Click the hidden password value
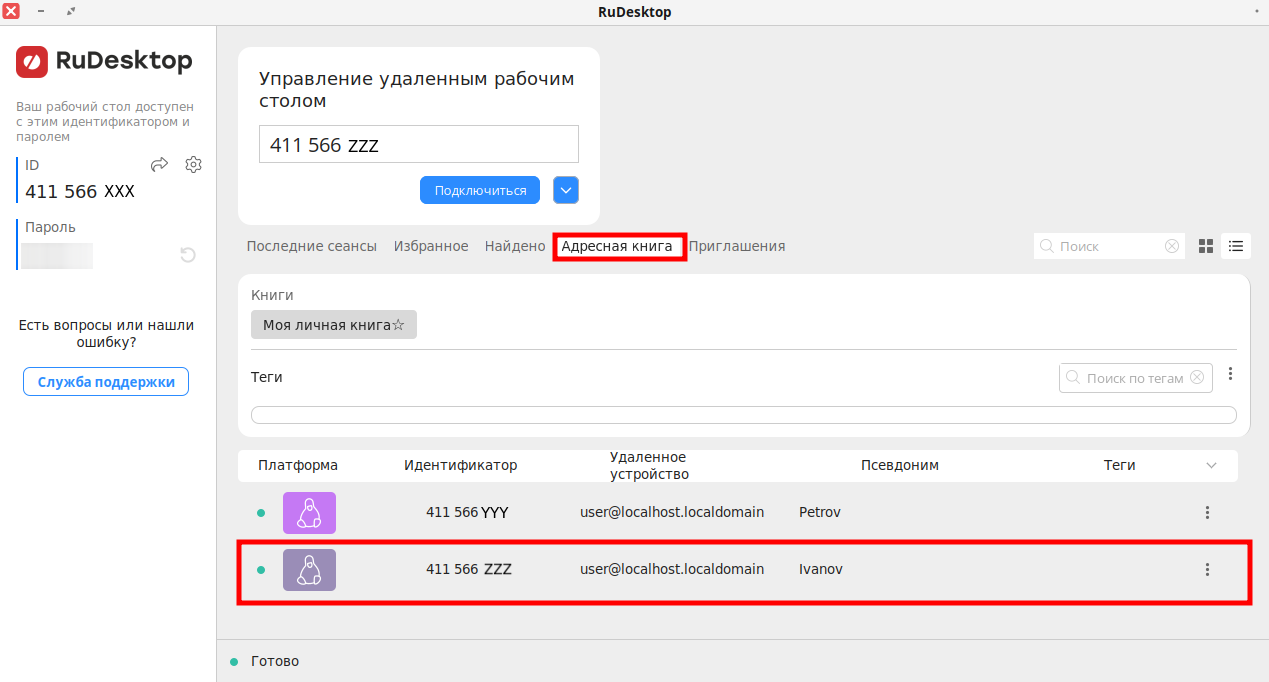Image resolution: width=1269 pixels, height=682 pixels. click(x=57, y=255)
